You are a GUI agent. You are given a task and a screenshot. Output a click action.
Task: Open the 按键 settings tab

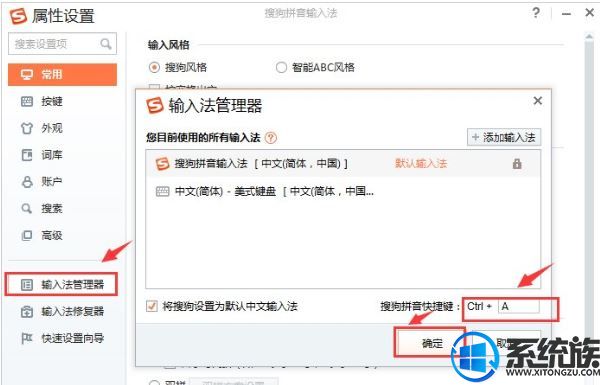click(x=52, y=101)
